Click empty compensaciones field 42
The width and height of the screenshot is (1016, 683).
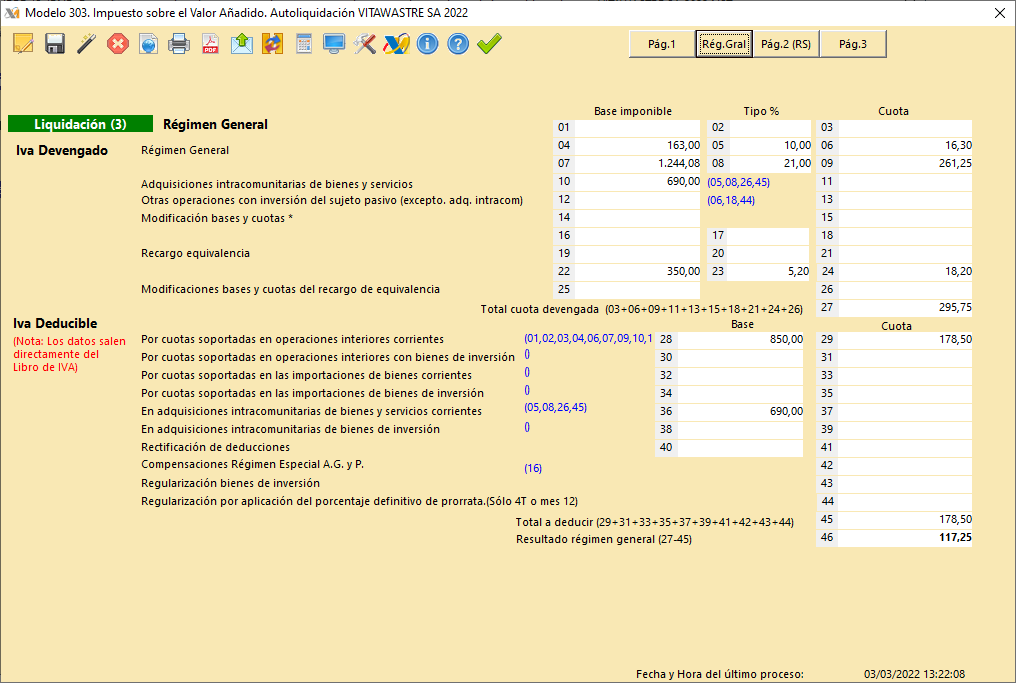pos(905,465)
